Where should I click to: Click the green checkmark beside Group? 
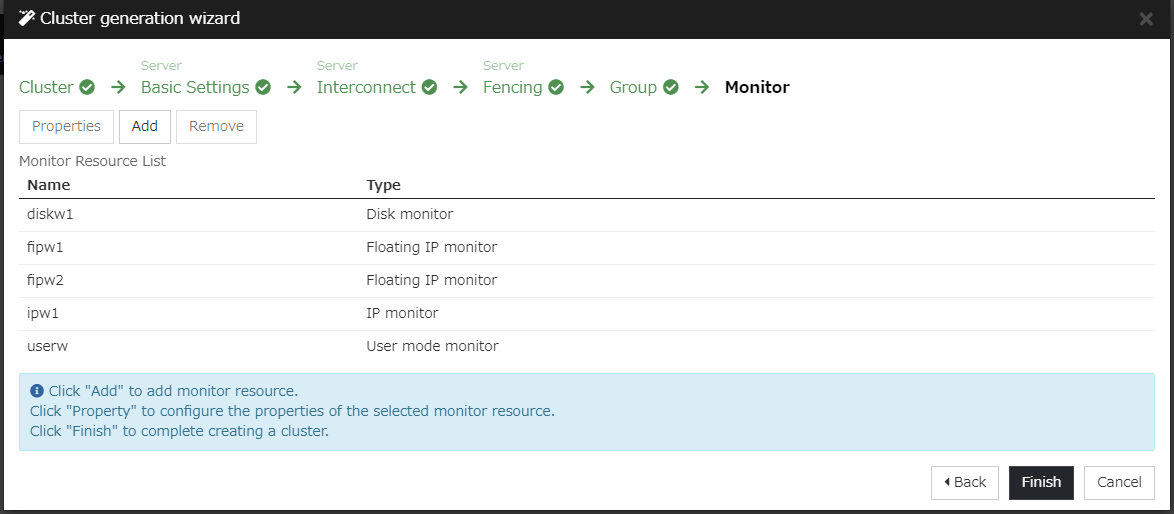pyautogui.click(x=671, y=87)
